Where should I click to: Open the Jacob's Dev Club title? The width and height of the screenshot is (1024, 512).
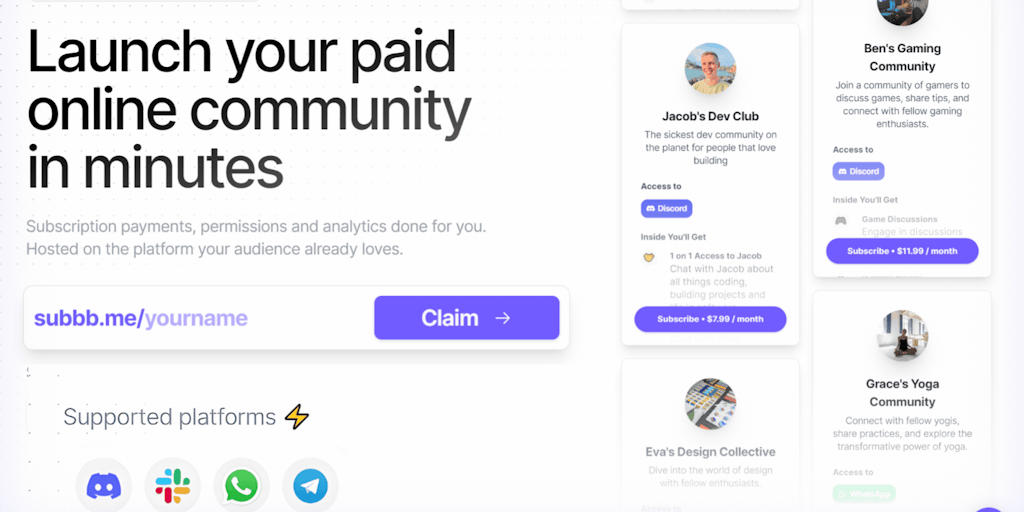[710, 116]
